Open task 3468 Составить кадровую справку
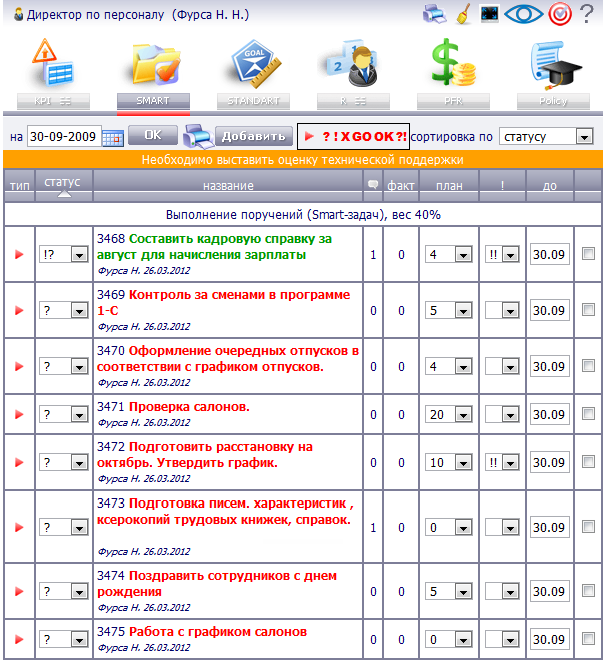 tap(214, 247)
